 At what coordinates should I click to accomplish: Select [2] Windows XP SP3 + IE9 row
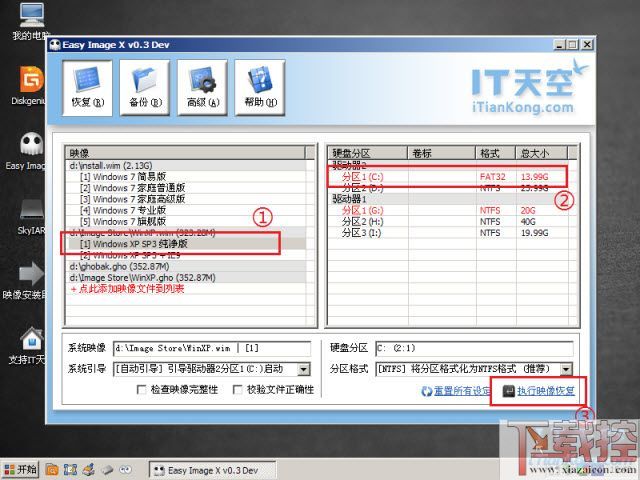pos(130,255)
